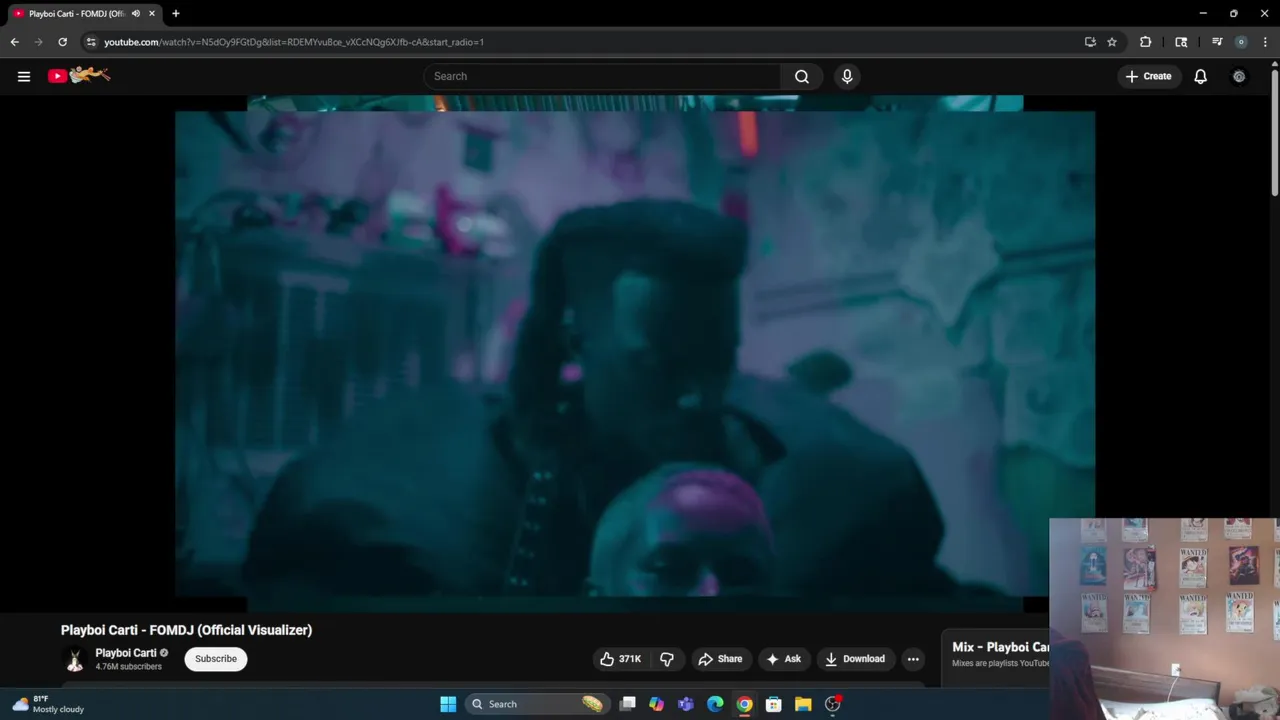Viewport: 1280px width, 720px height.
Task: Click the YouTube search text field
Action: (602, 76)
